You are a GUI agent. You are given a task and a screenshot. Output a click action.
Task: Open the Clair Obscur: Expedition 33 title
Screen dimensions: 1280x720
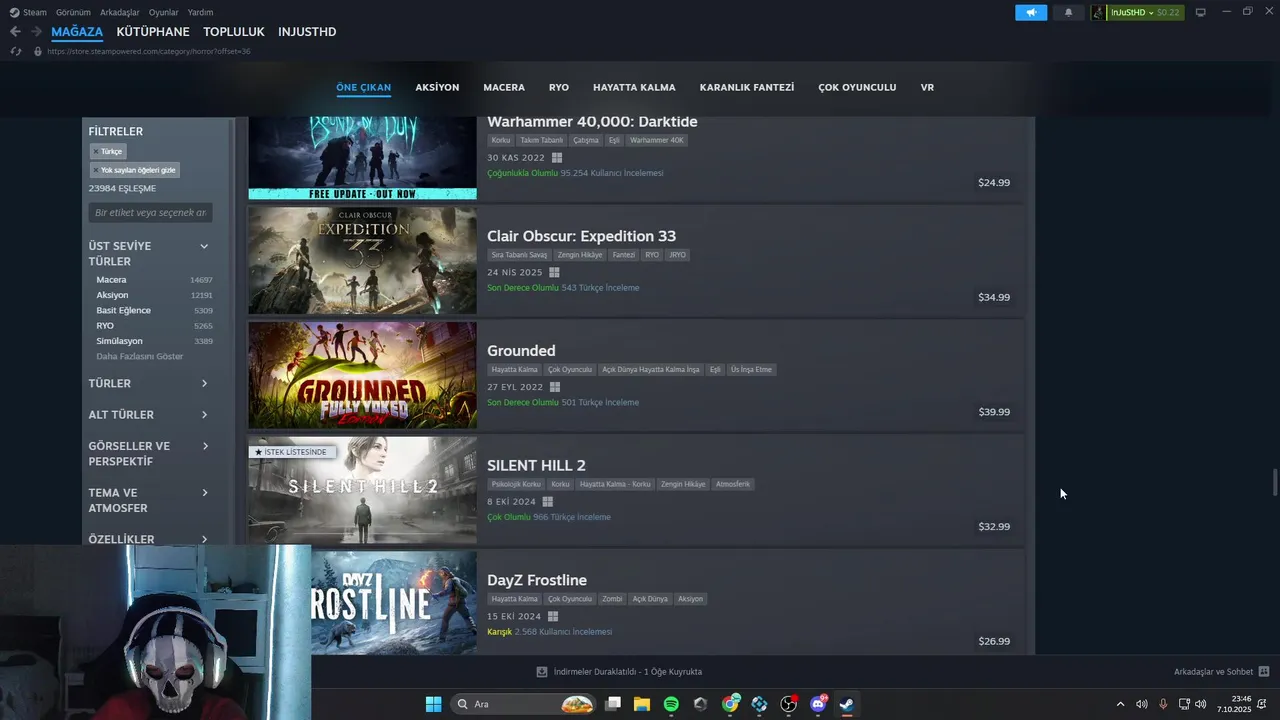pyautogui.click(x=581, y=236)
